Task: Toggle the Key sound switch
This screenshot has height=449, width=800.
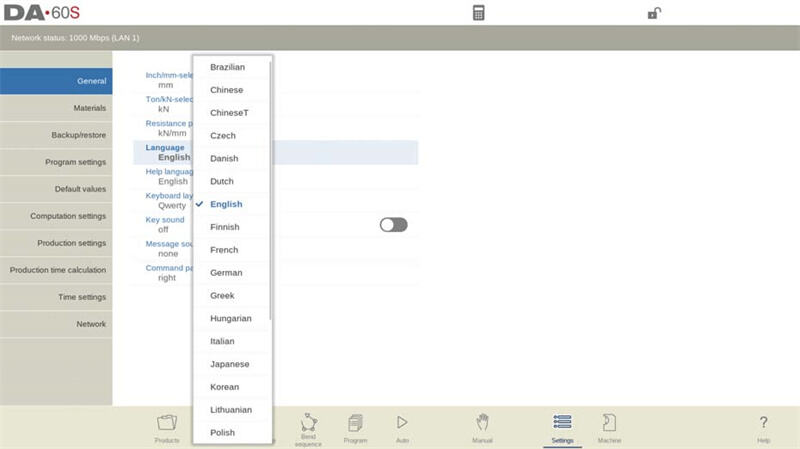Action: coord(393,225)
